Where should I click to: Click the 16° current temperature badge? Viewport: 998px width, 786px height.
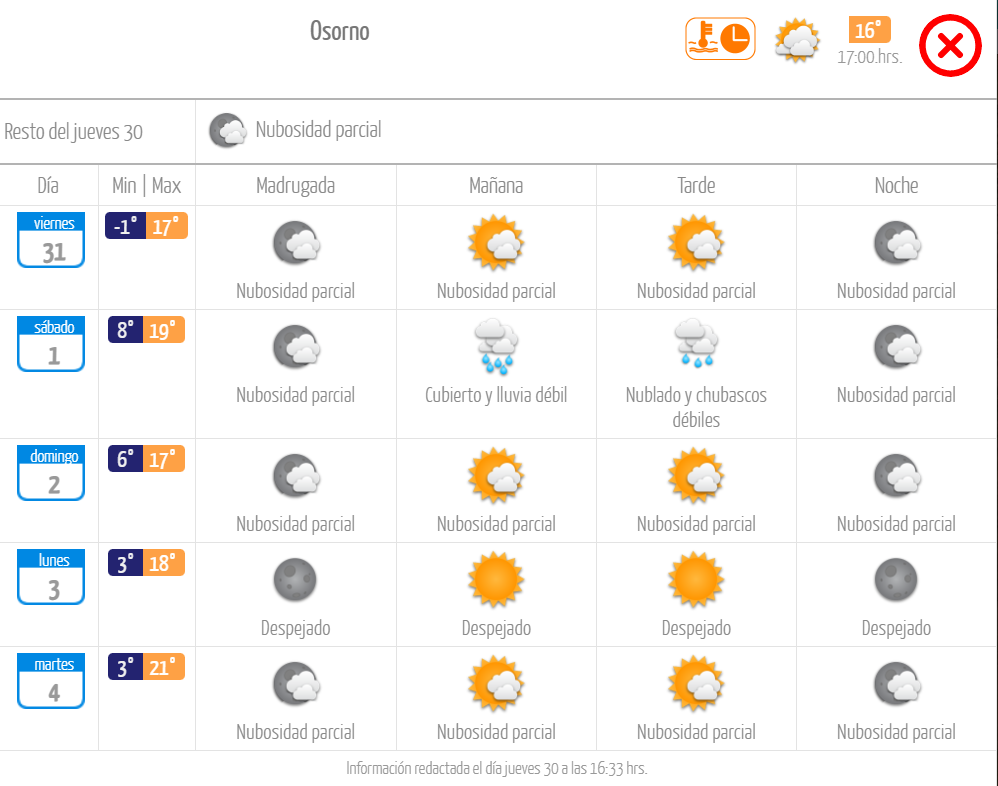pyautogui.click(x=868, y=30)
